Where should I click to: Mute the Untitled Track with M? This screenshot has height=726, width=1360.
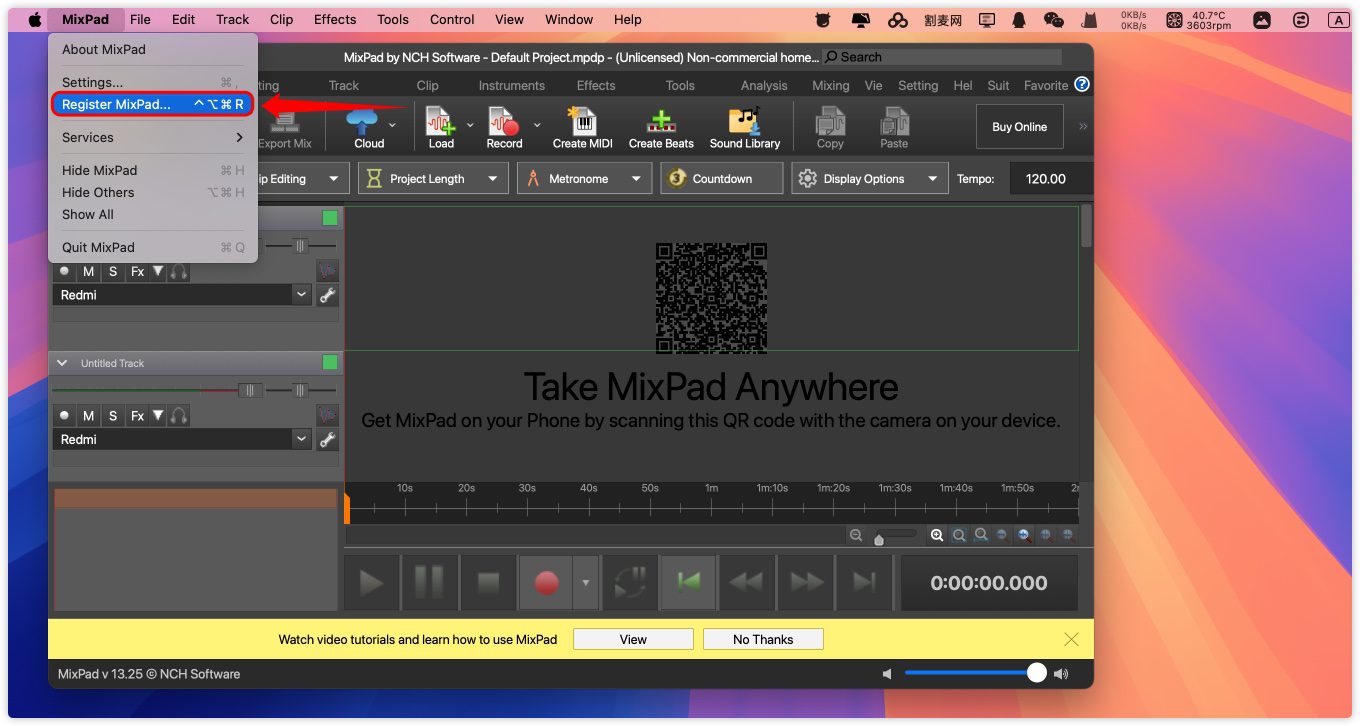89,416
